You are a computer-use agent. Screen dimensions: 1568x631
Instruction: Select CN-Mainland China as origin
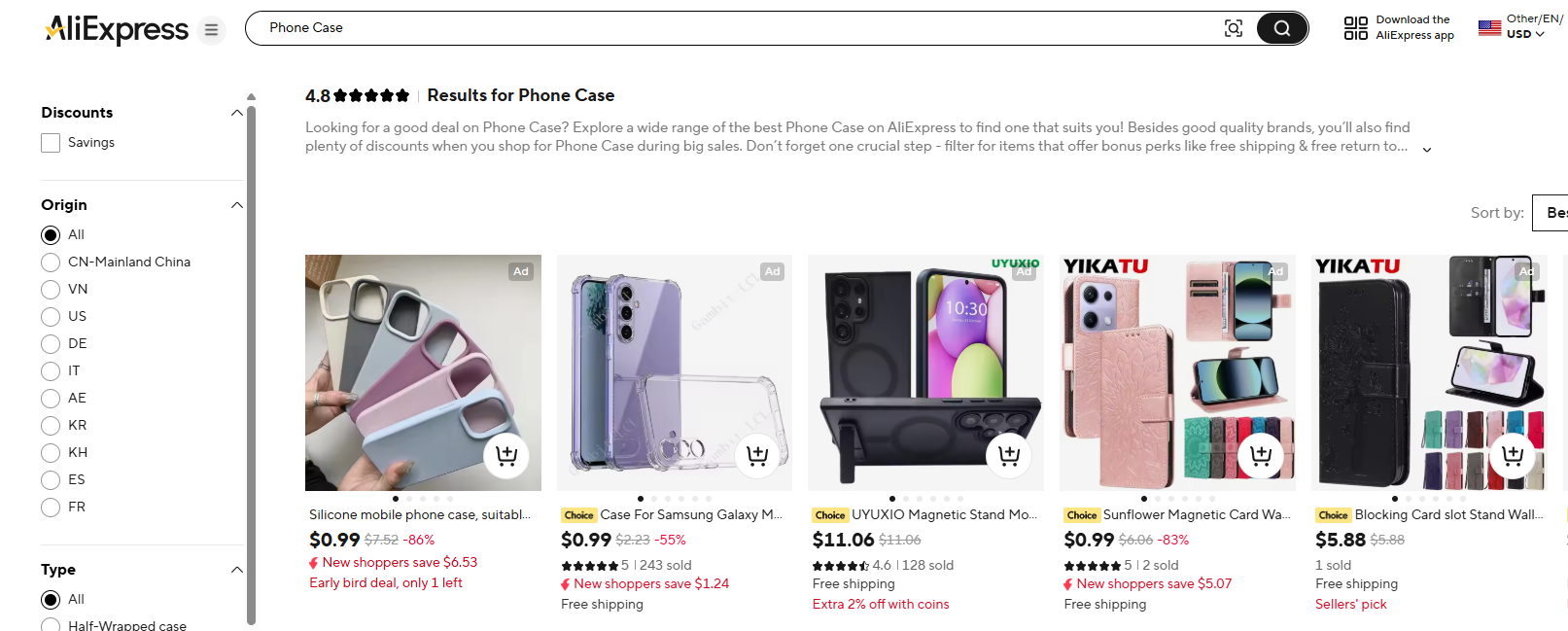pyautogui.click(x=50, y=262)
